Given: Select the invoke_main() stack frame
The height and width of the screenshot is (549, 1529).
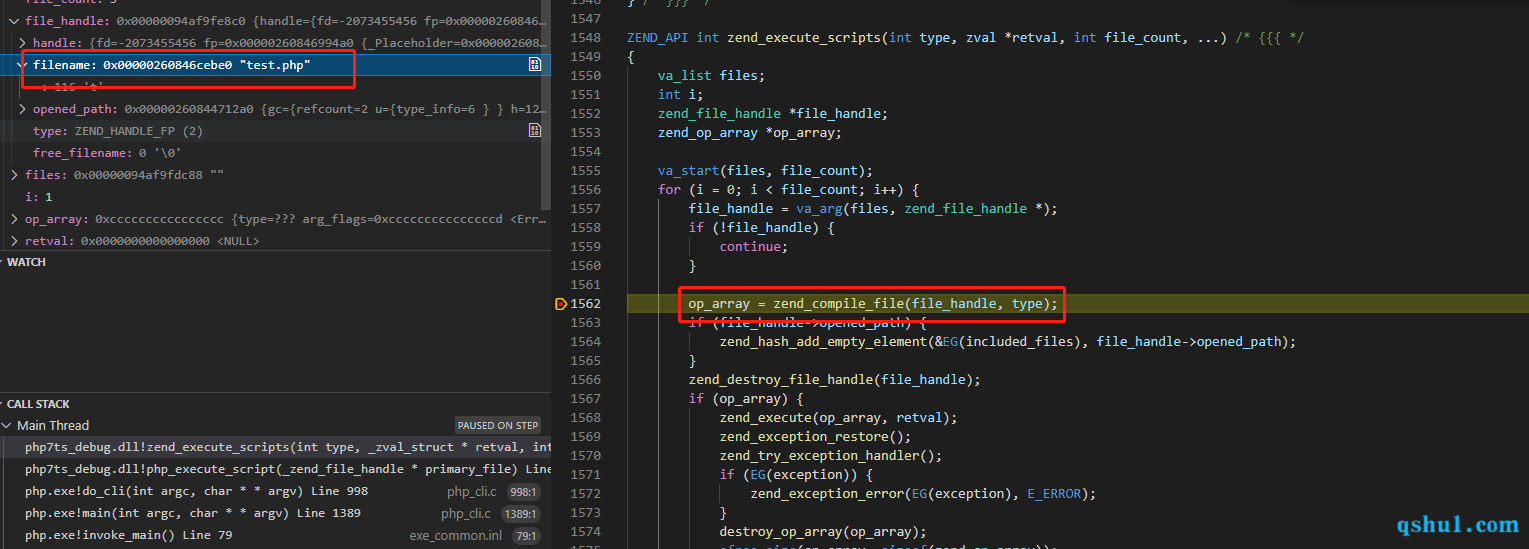Looking at the screenshot, I should (x=275, y=535).
